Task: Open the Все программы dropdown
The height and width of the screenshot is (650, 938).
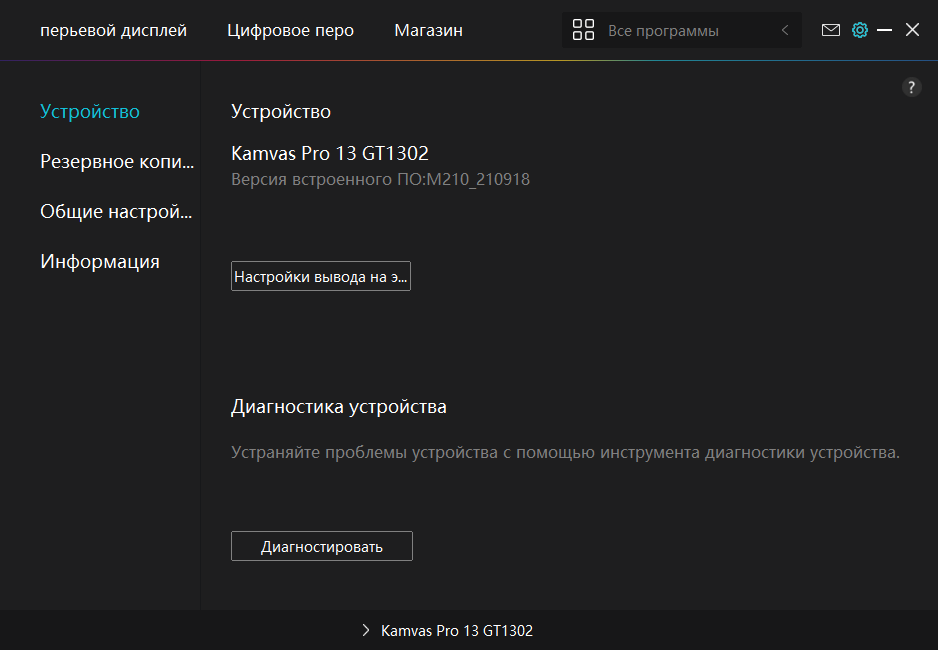Action: [x=663, y=31]
